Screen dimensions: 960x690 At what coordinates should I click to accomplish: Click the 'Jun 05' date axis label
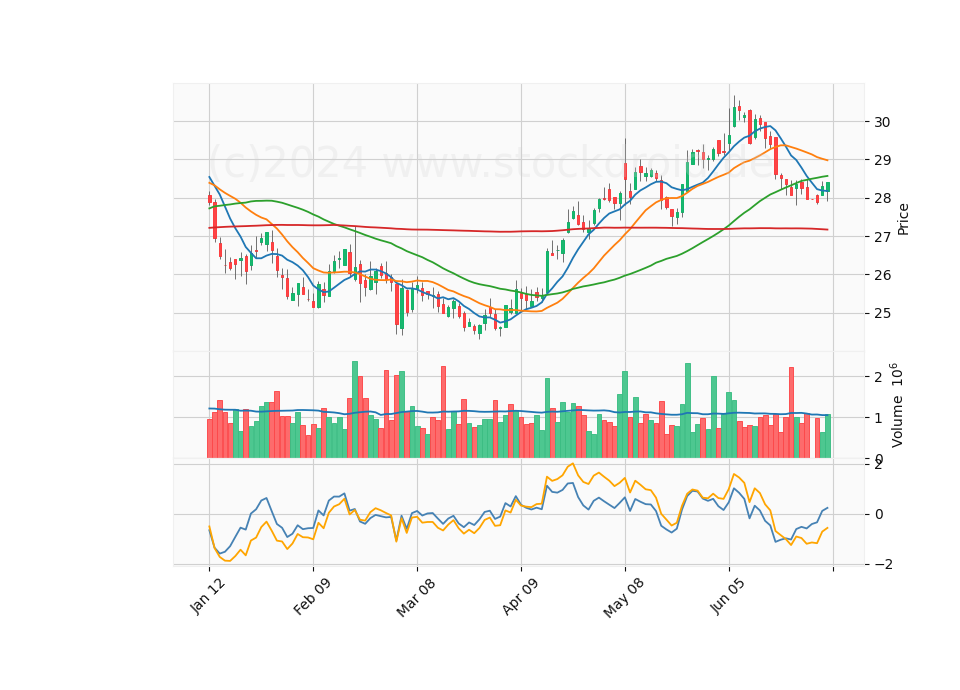tap(728, 596)
